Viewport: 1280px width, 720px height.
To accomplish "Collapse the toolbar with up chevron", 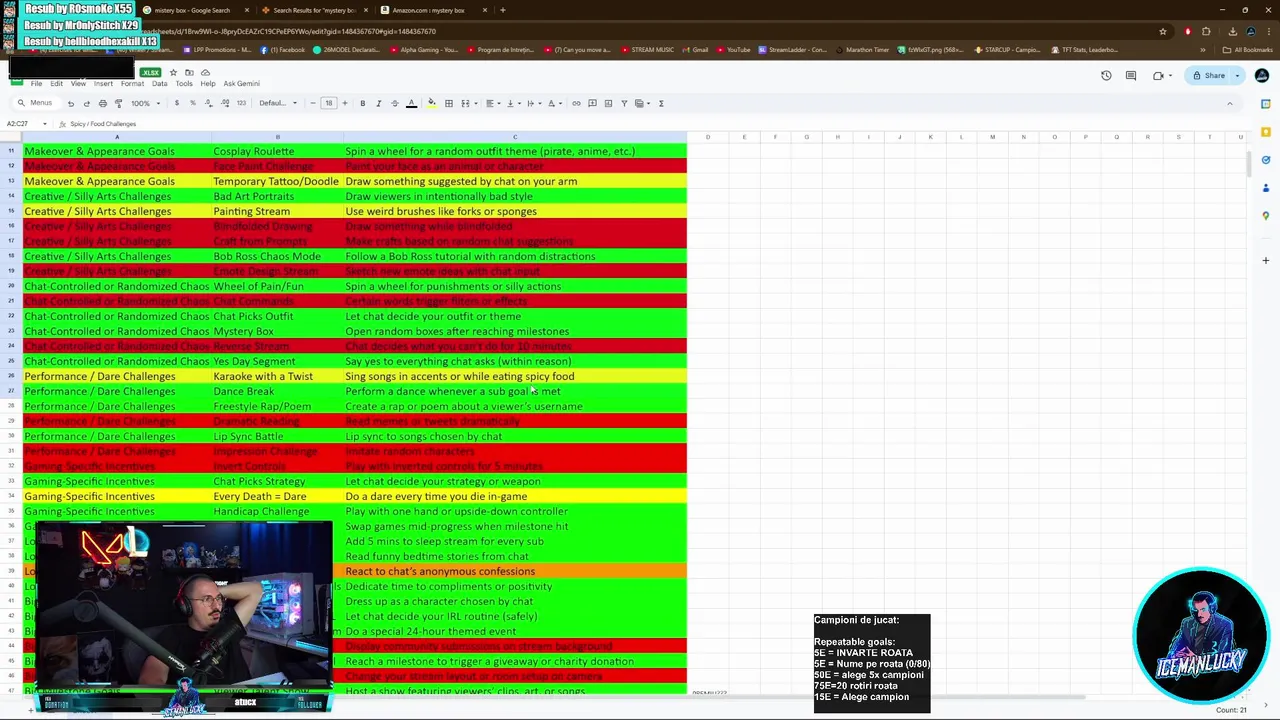I will pos(1230,104).
